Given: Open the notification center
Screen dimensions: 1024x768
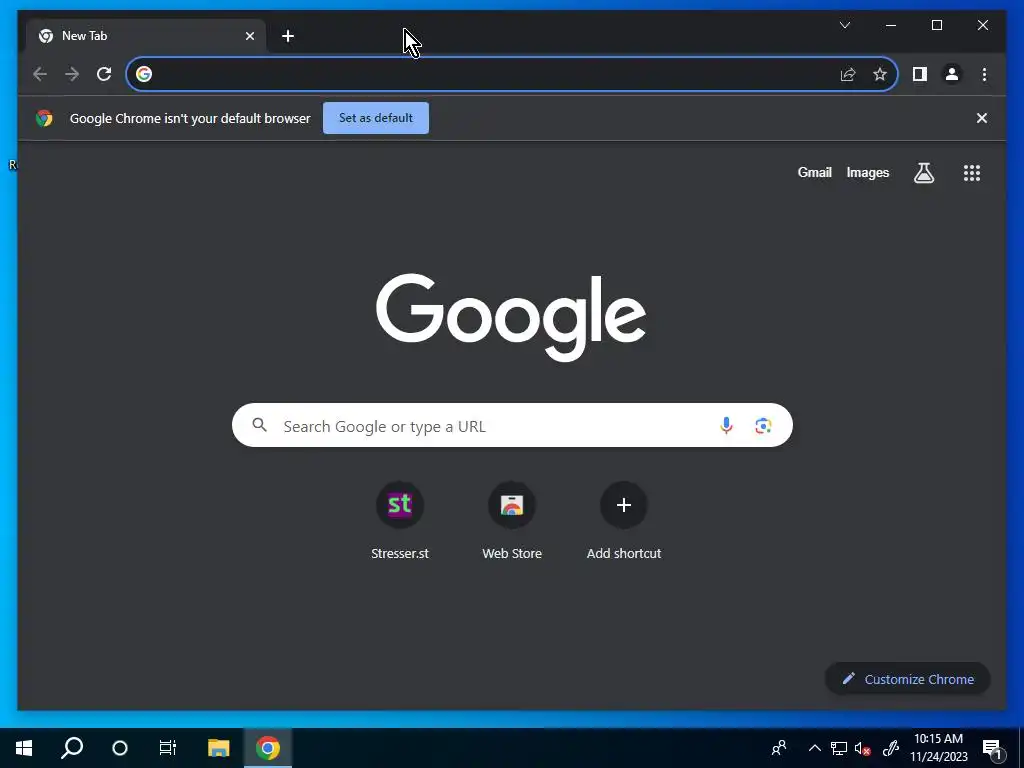Looking at the screenshot, I should point(992,749).
